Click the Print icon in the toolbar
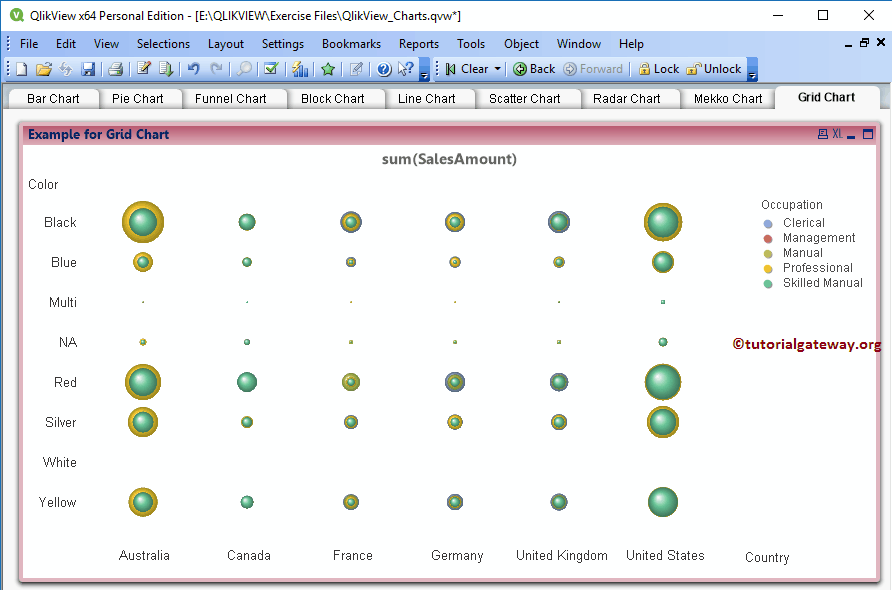Viewport: 892px width, 590px height. point(116,70)
